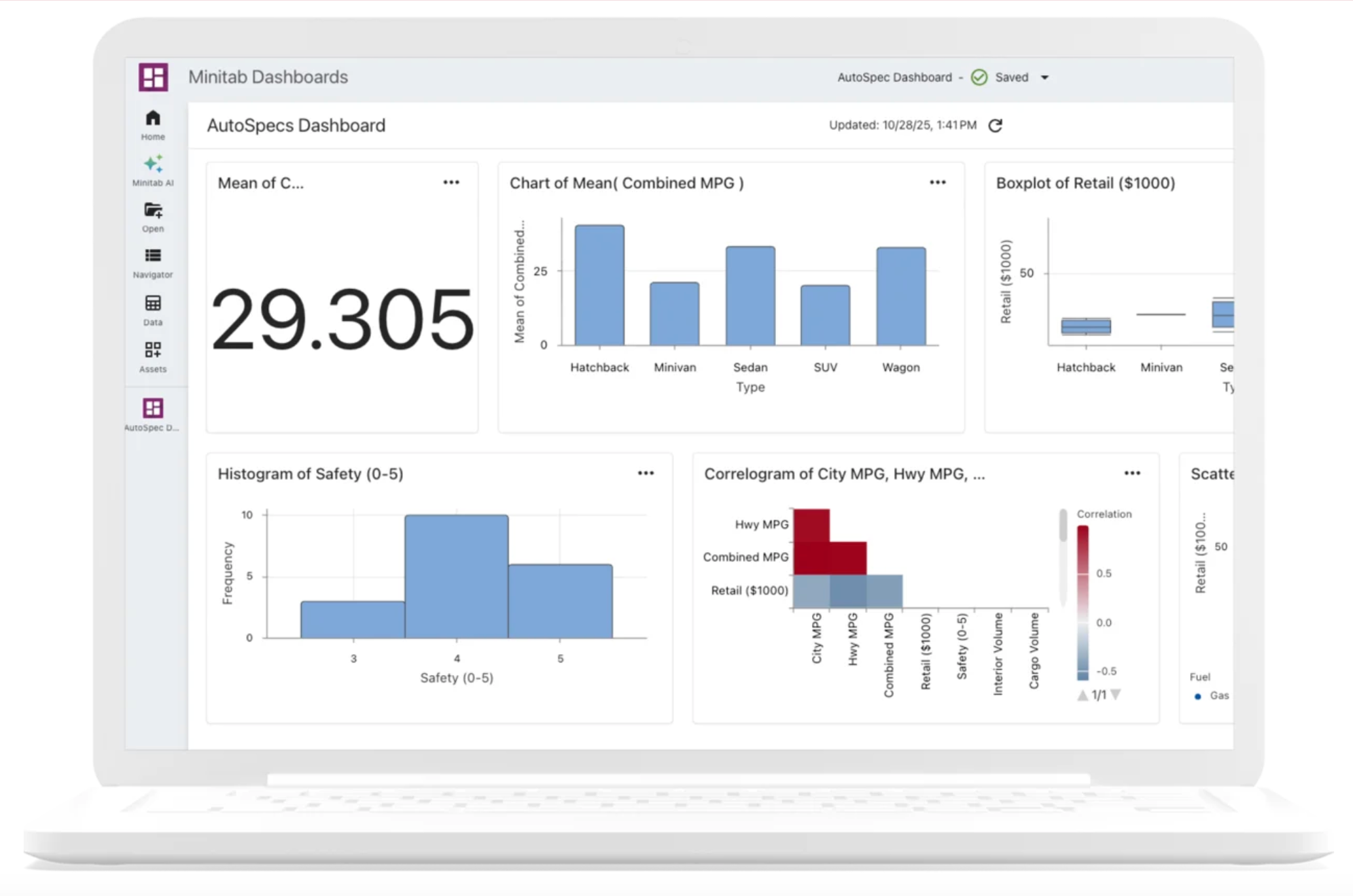Expand the Saved status dropdown arrow

1045,78
